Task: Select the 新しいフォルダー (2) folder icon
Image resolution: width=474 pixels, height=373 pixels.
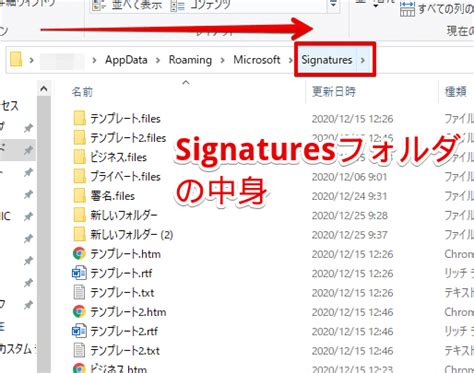Action: point(79,234)
